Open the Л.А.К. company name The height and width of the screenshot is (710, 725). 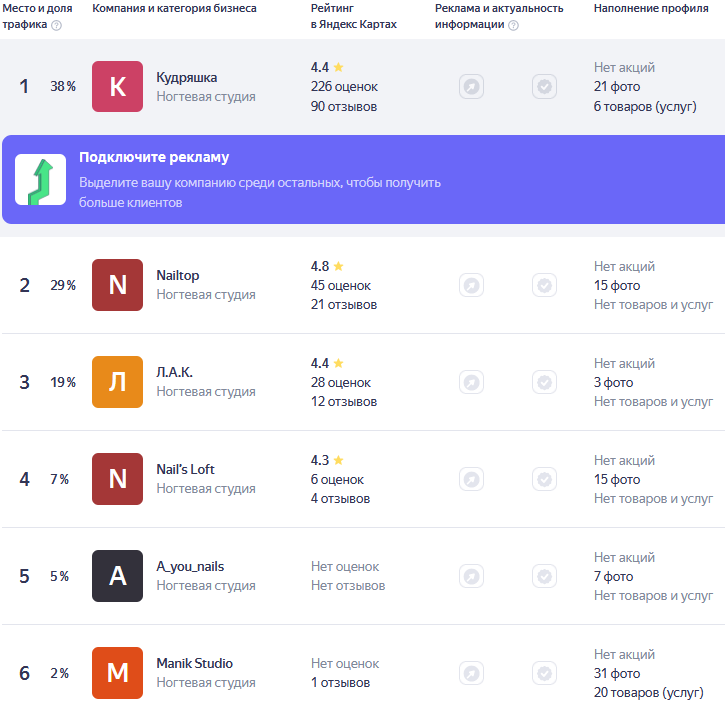pos(174,372)
